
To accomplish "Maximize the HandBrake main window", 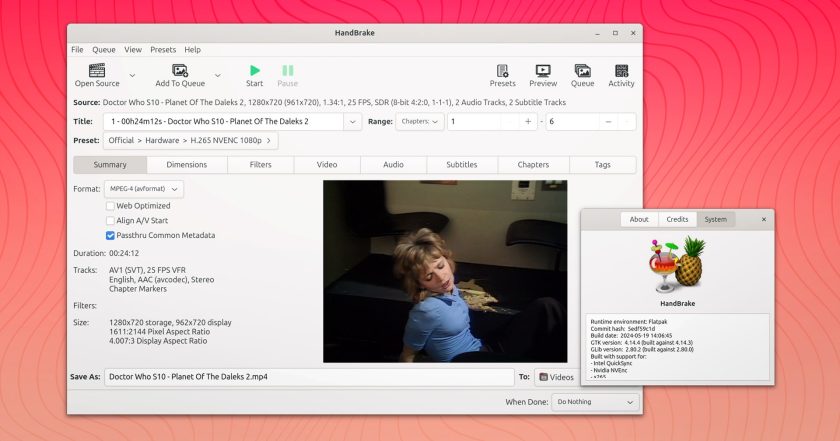I will click(615, 33).
